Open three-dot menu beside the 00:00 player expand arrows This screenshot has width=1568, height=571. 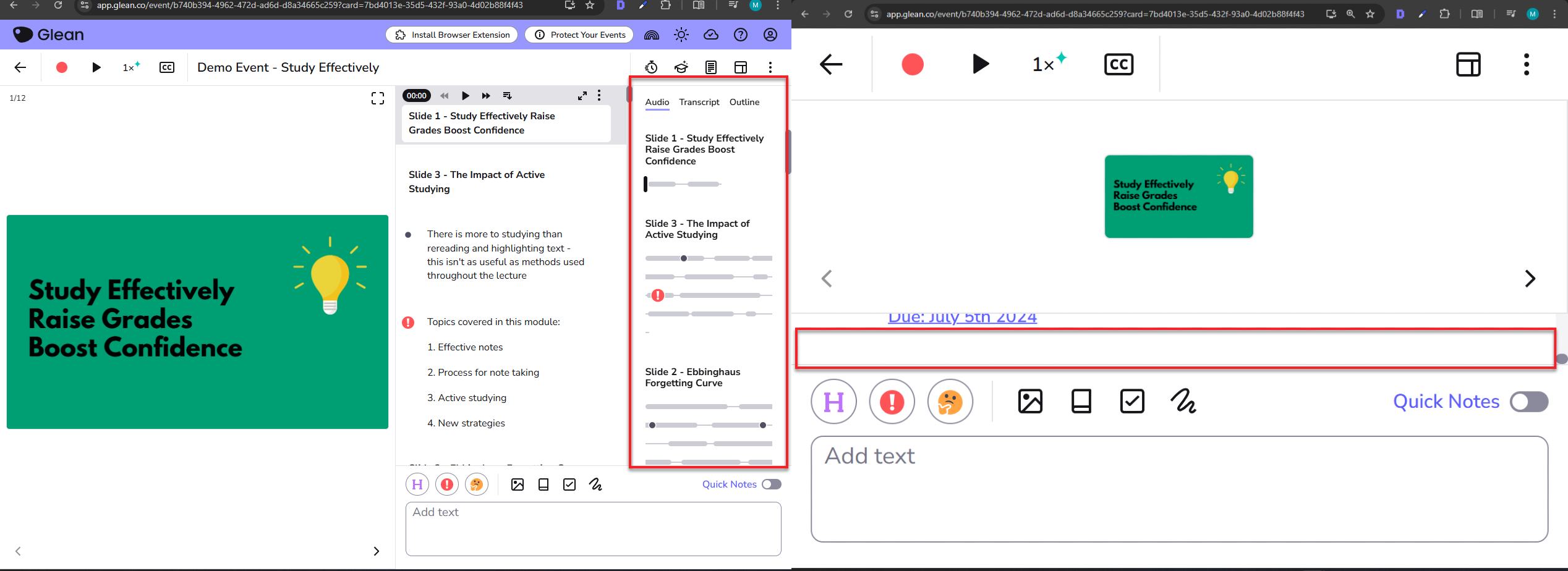[x=599, y=96]
